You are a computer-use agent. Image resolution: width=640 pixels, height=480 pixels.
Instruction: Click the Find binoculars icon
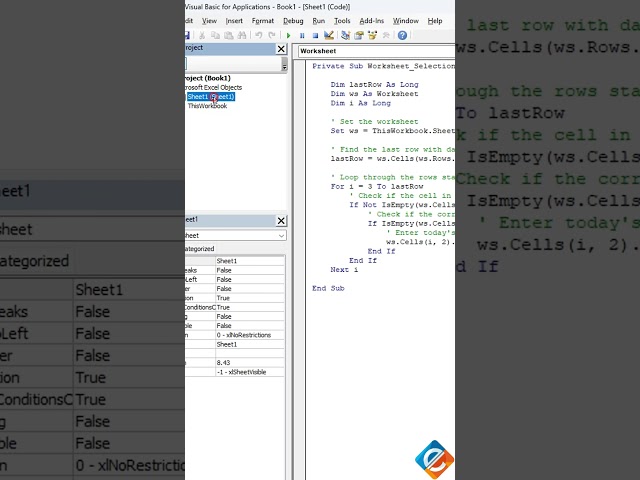click(x=242, y=36)
